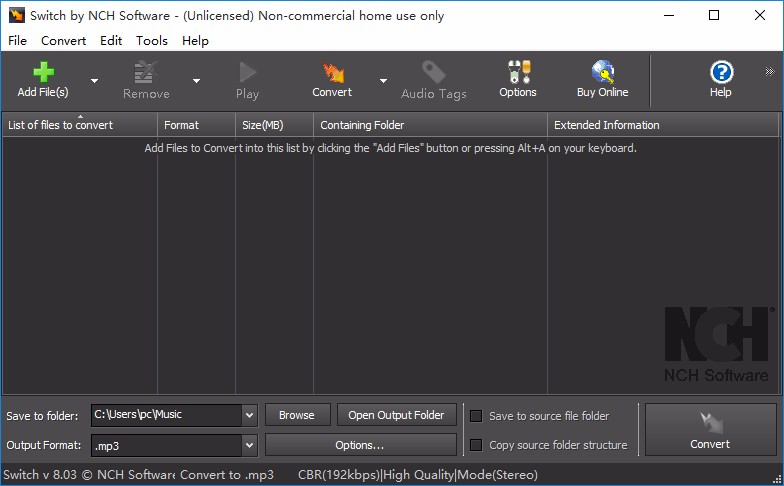Expand the Remove dropdown arrow

196,80
